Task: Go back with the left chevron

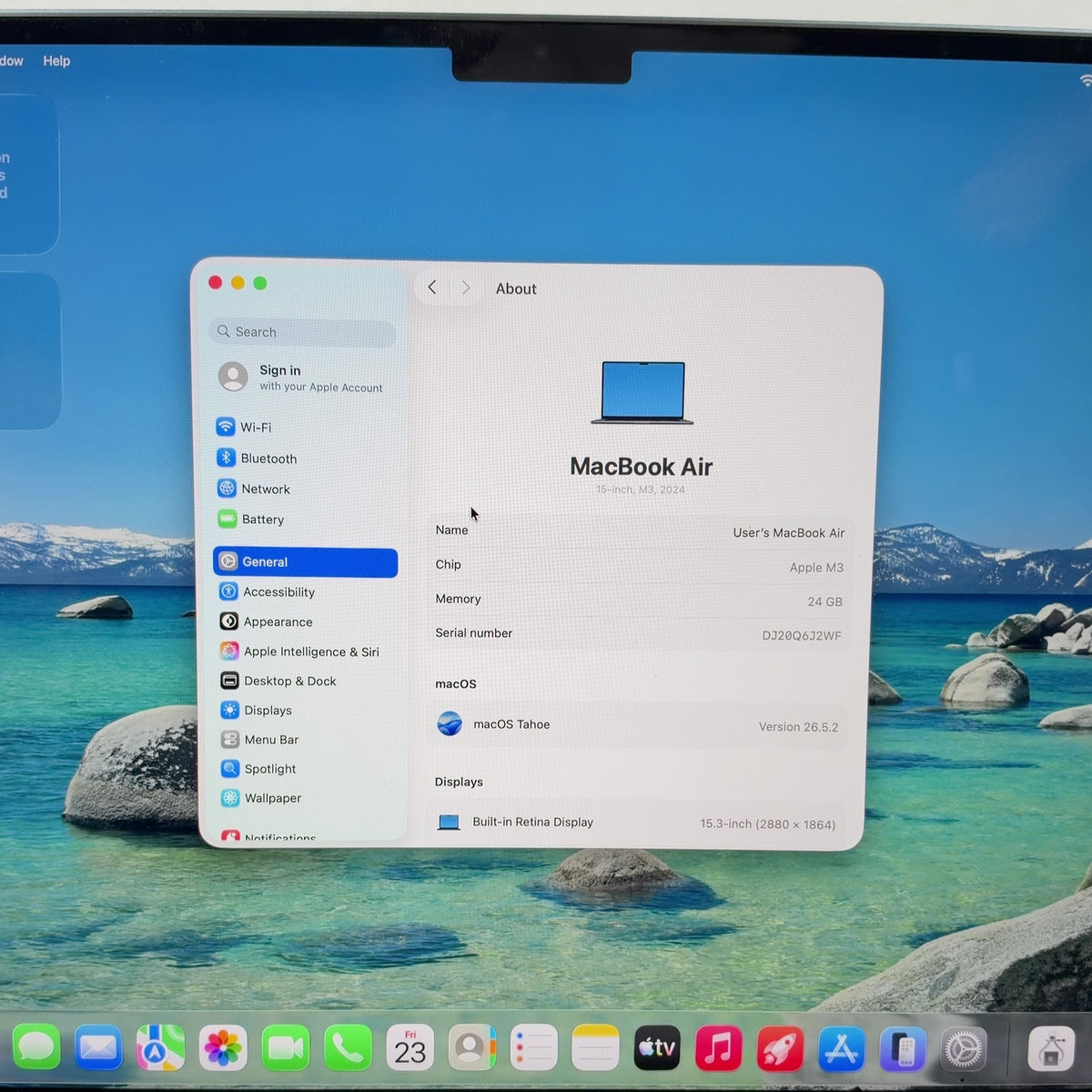Action: coord(432,288)
